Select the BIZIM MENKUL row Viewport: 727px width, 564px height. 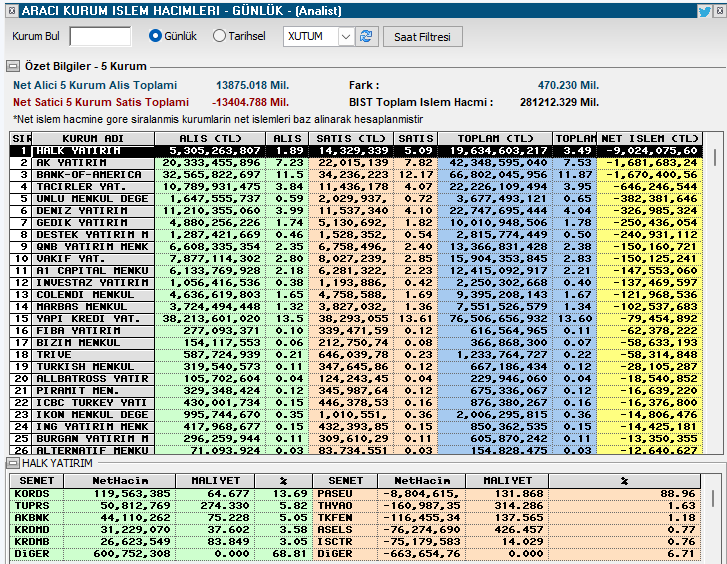356,343
